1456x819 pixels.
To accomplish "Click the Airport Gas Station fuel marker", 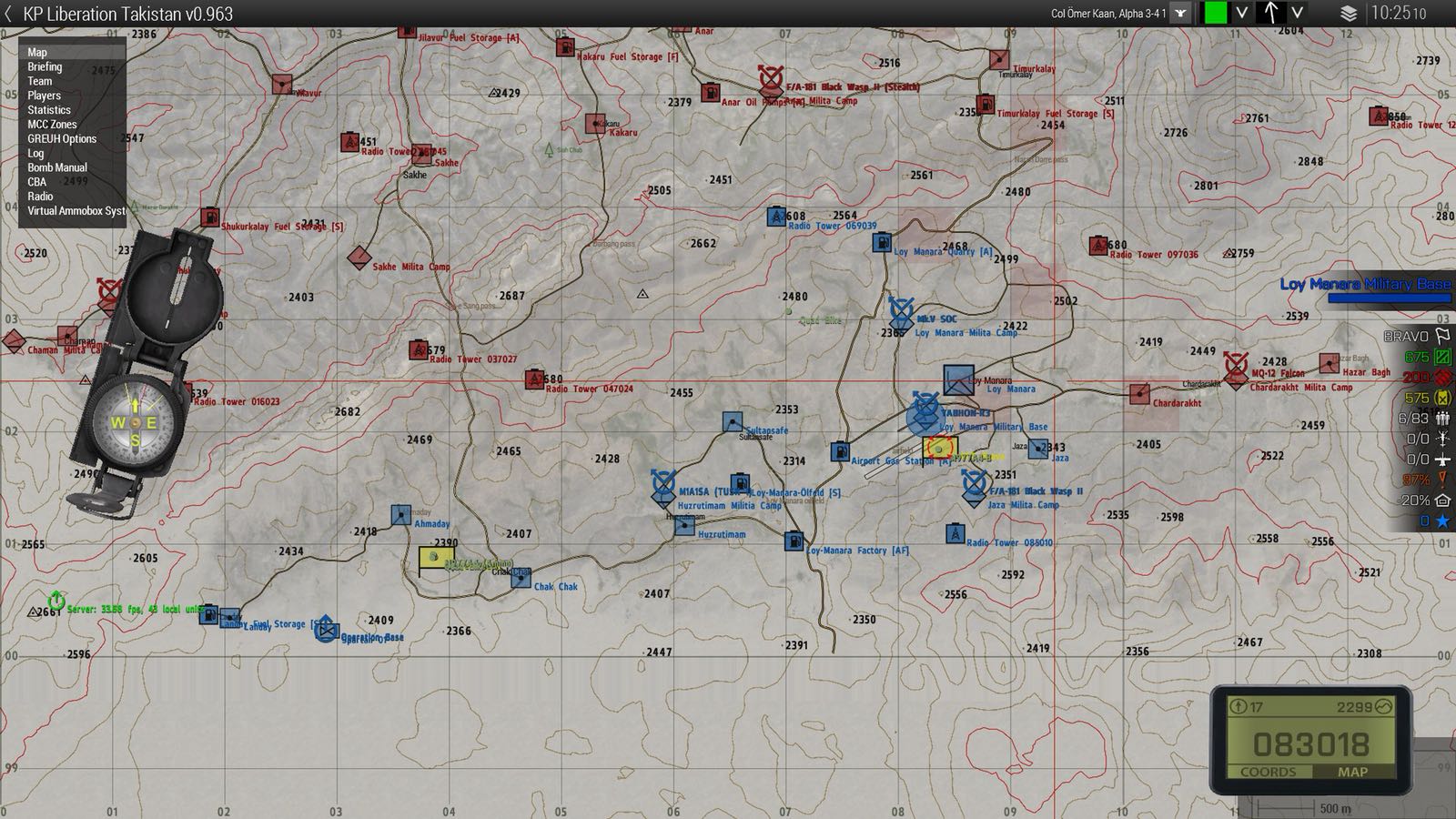I will [840, 451].
